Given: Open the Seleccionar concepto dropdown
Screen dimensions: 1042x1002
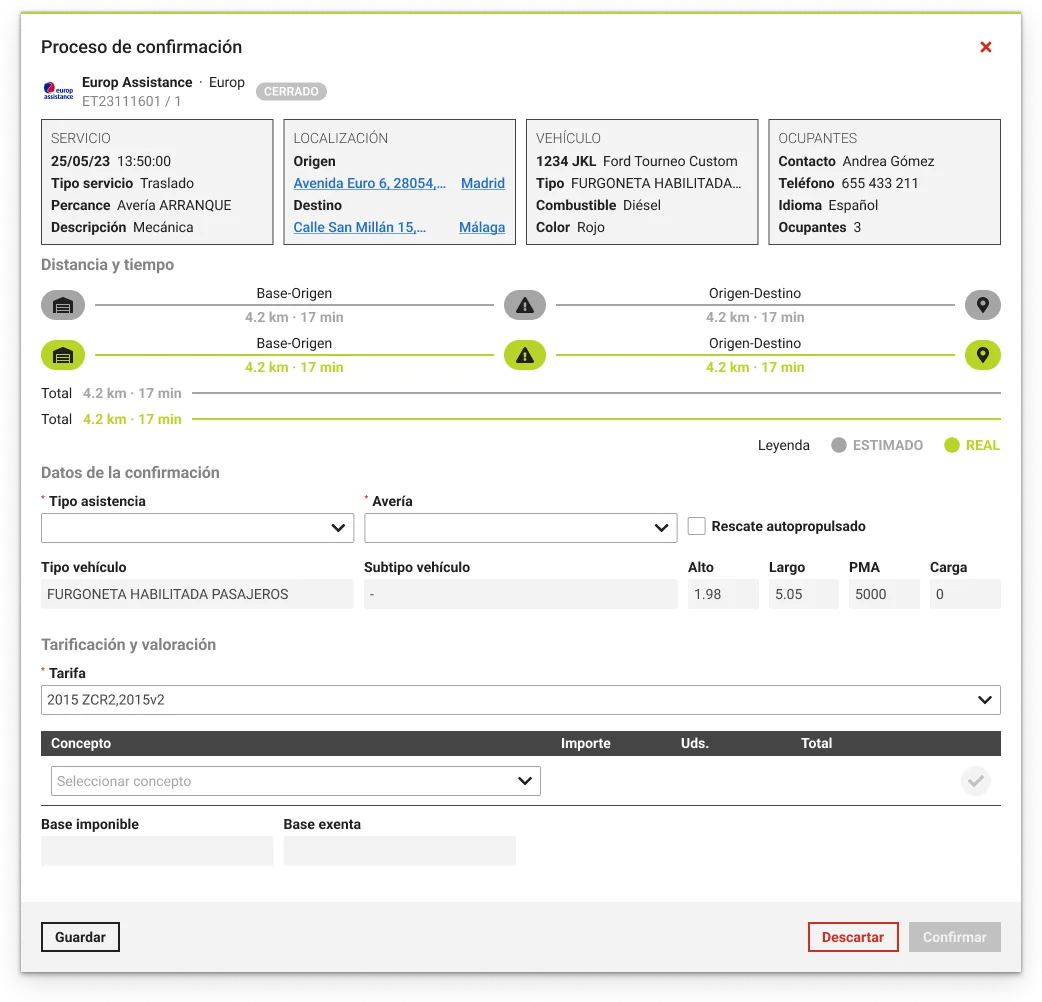Looking at the screenshot, I should 296,781.
